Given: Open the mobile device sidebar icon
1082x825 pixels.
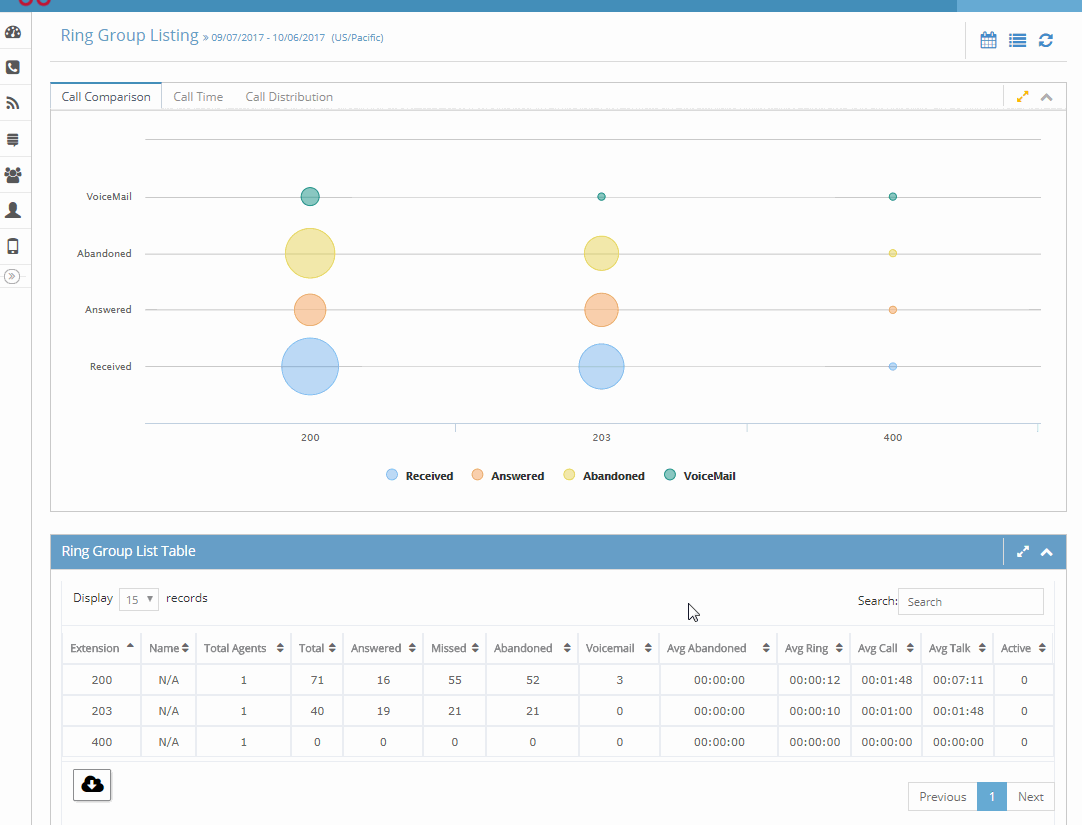Looking at the screenshot, I should pos(13,246).
